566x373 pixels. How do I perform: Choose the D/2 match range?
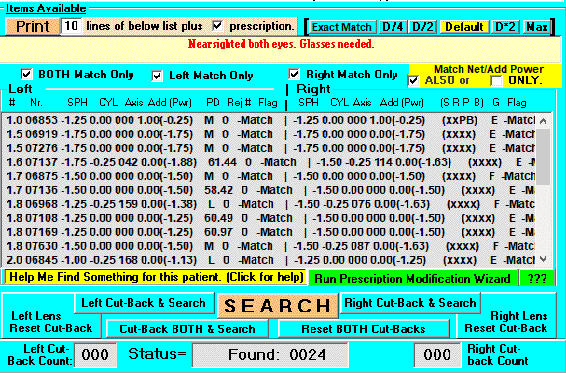422,27
